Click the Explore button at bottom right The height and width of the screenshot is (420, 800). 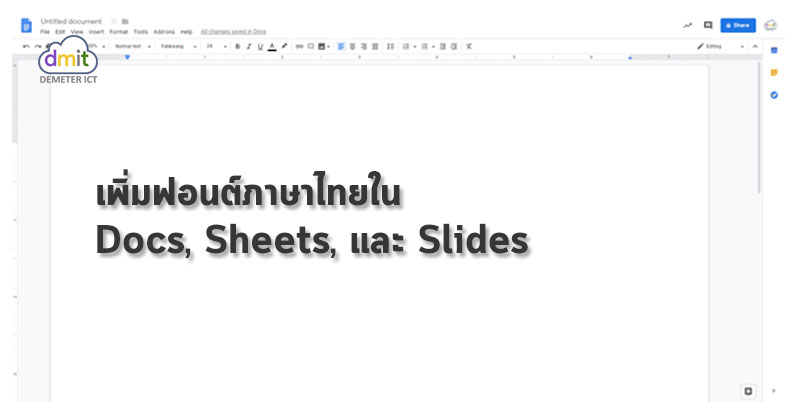tap(748, 391)
